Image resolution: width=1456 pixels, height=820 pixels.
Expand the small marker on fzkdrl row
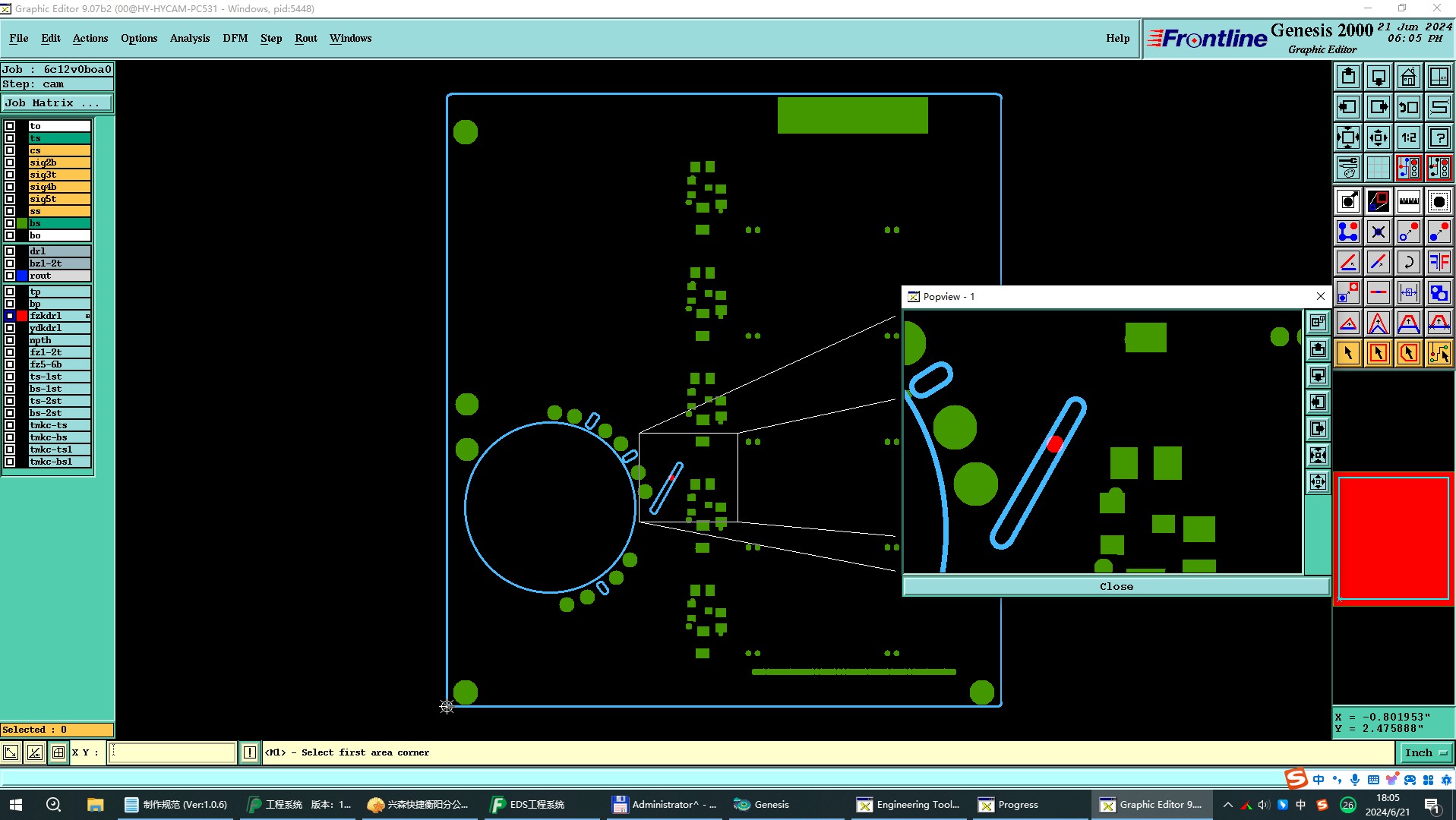point(87,316)
